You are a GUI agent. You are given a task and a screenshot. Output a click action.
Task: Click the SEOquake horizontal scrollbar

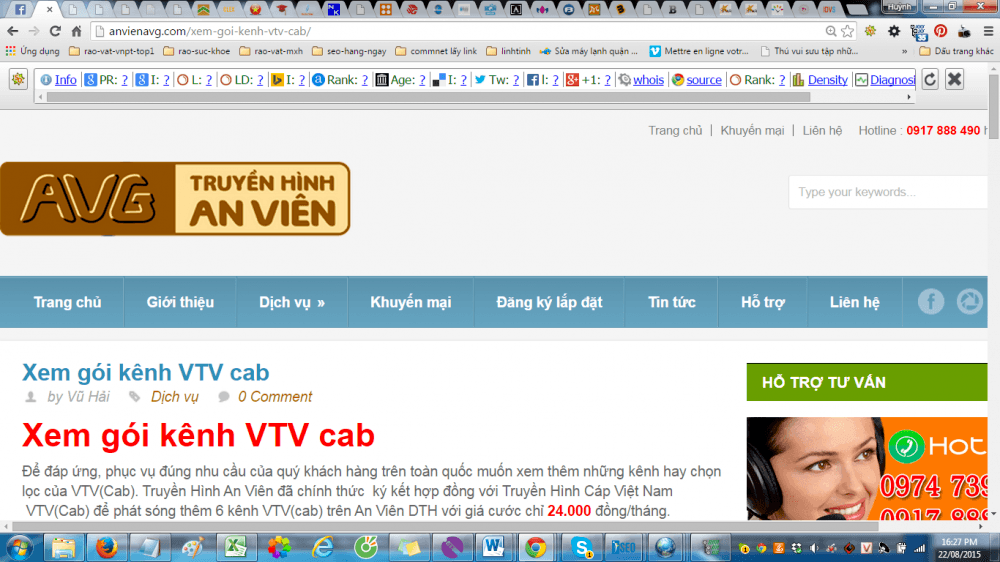click(429, 98)
